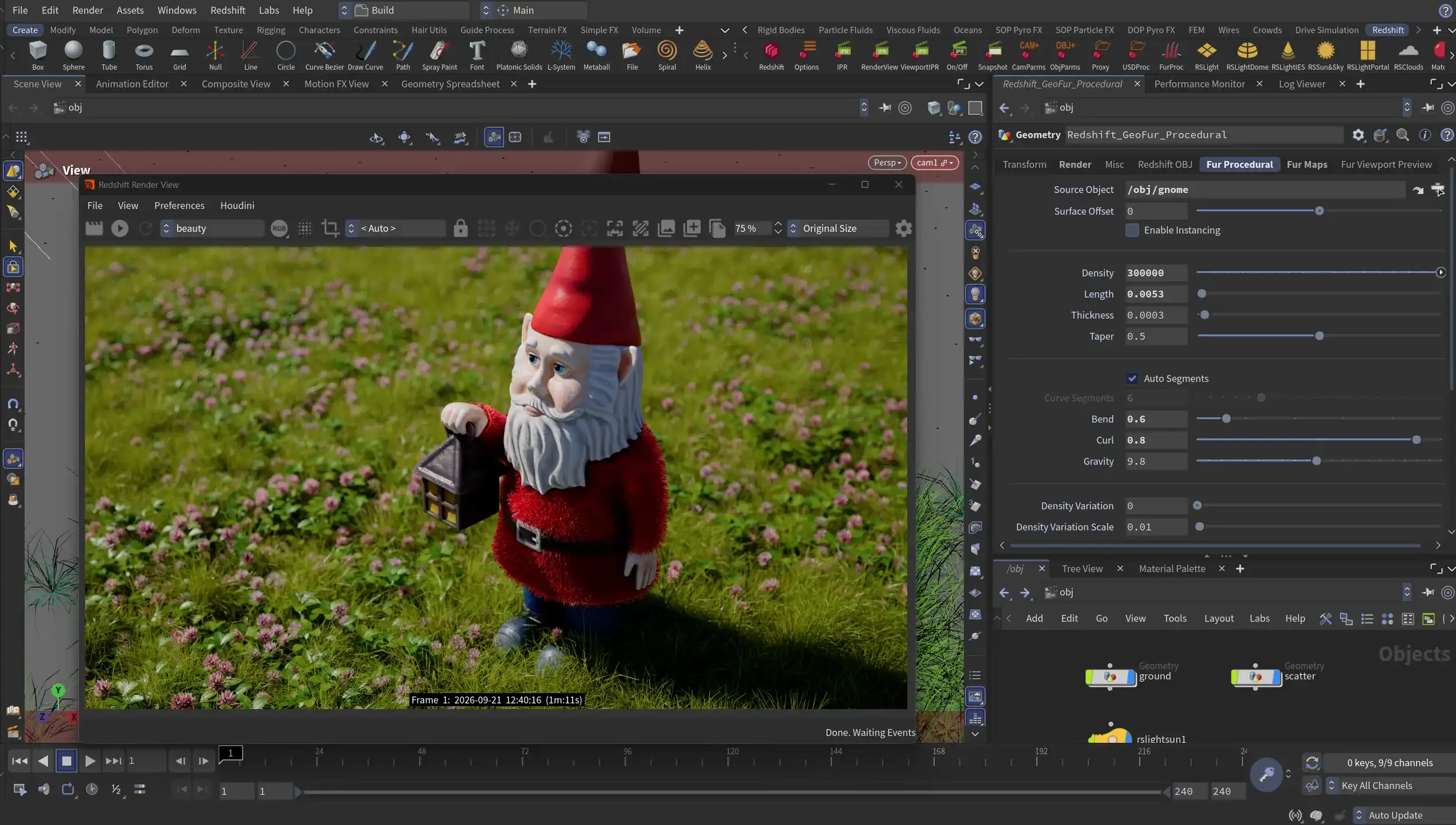Select the Draw Curve shelf tool

tap(365, 55)
